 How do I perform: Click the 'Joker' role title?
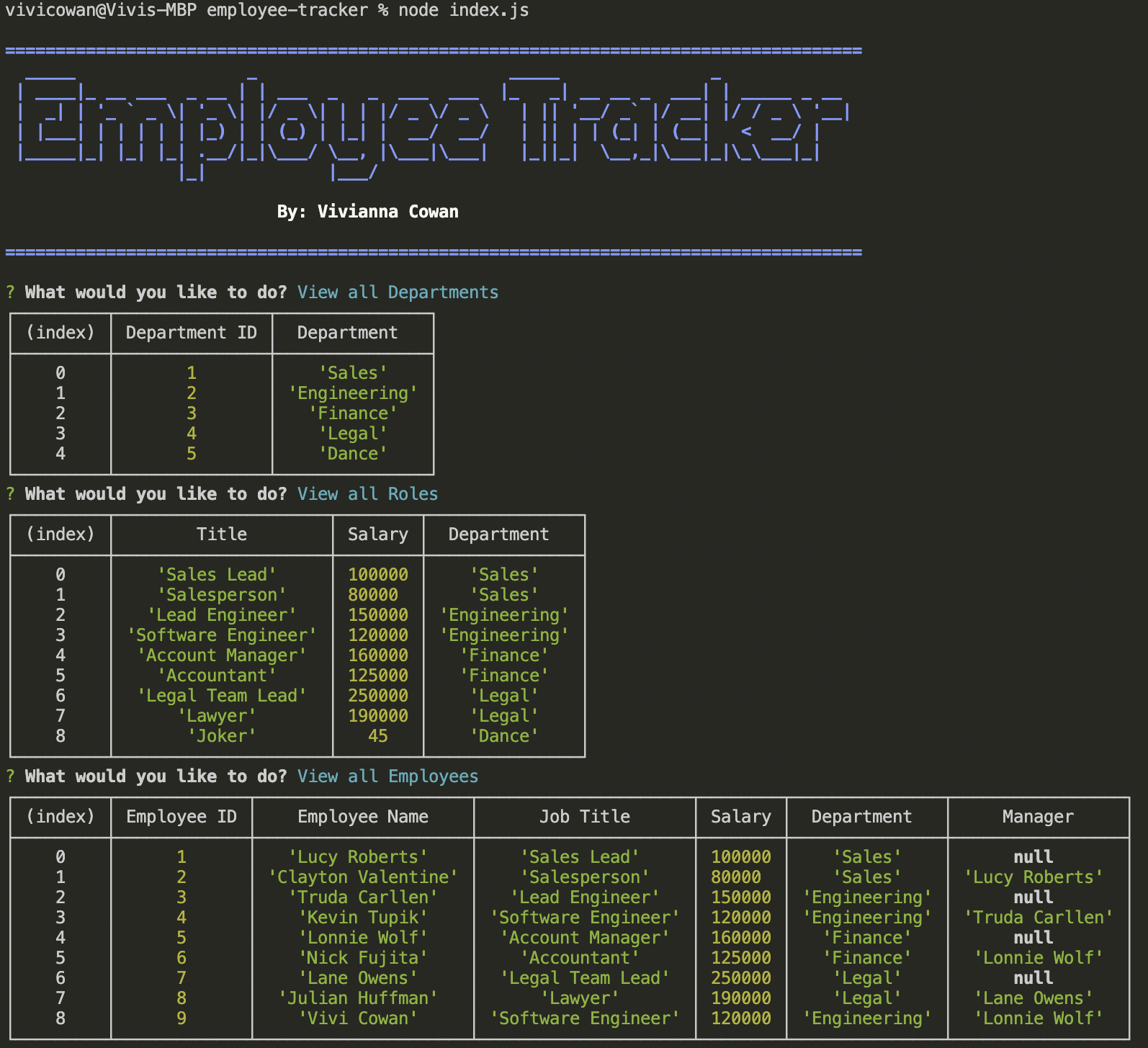(222, 736)
